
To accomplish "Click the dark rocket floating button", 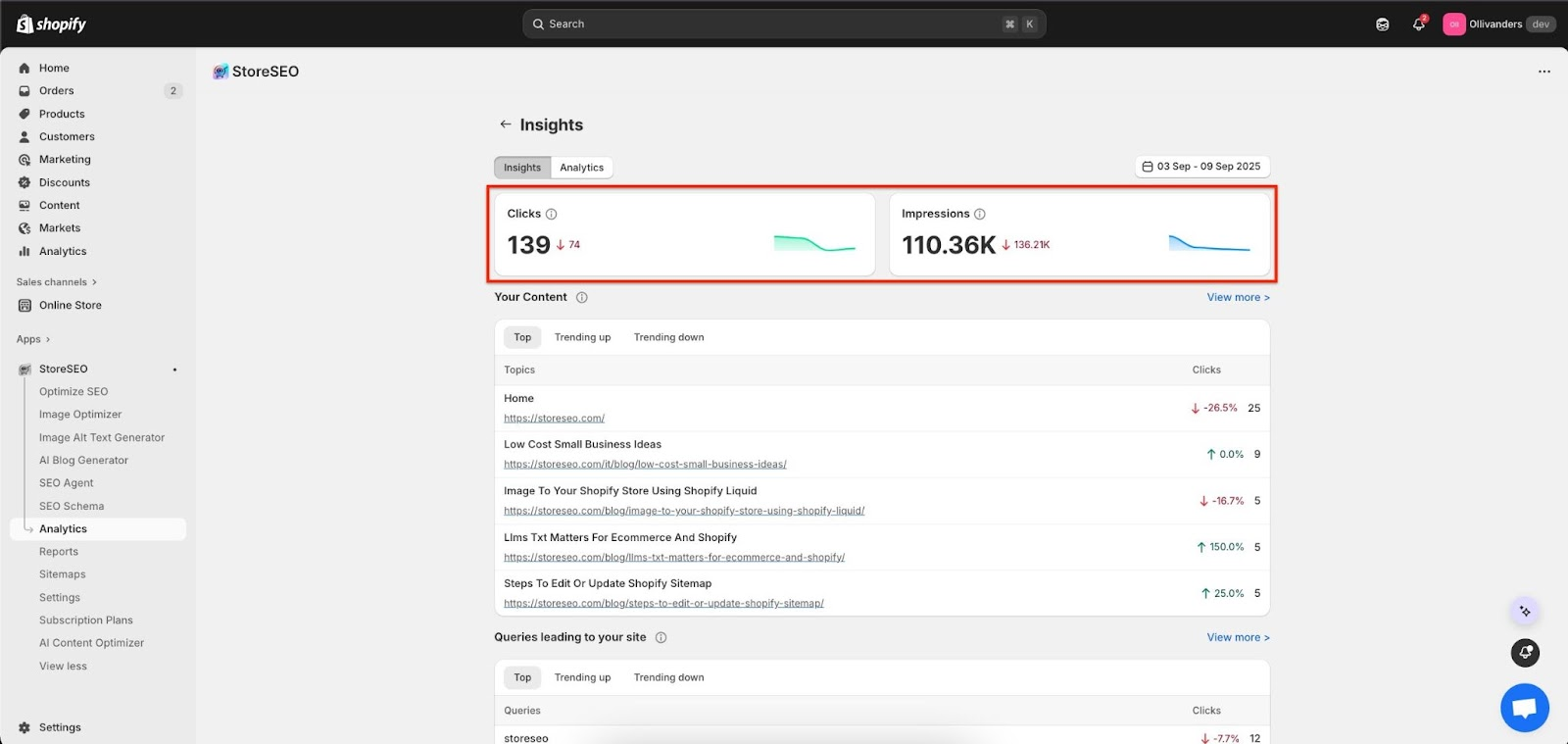I will coord(1525,653).
